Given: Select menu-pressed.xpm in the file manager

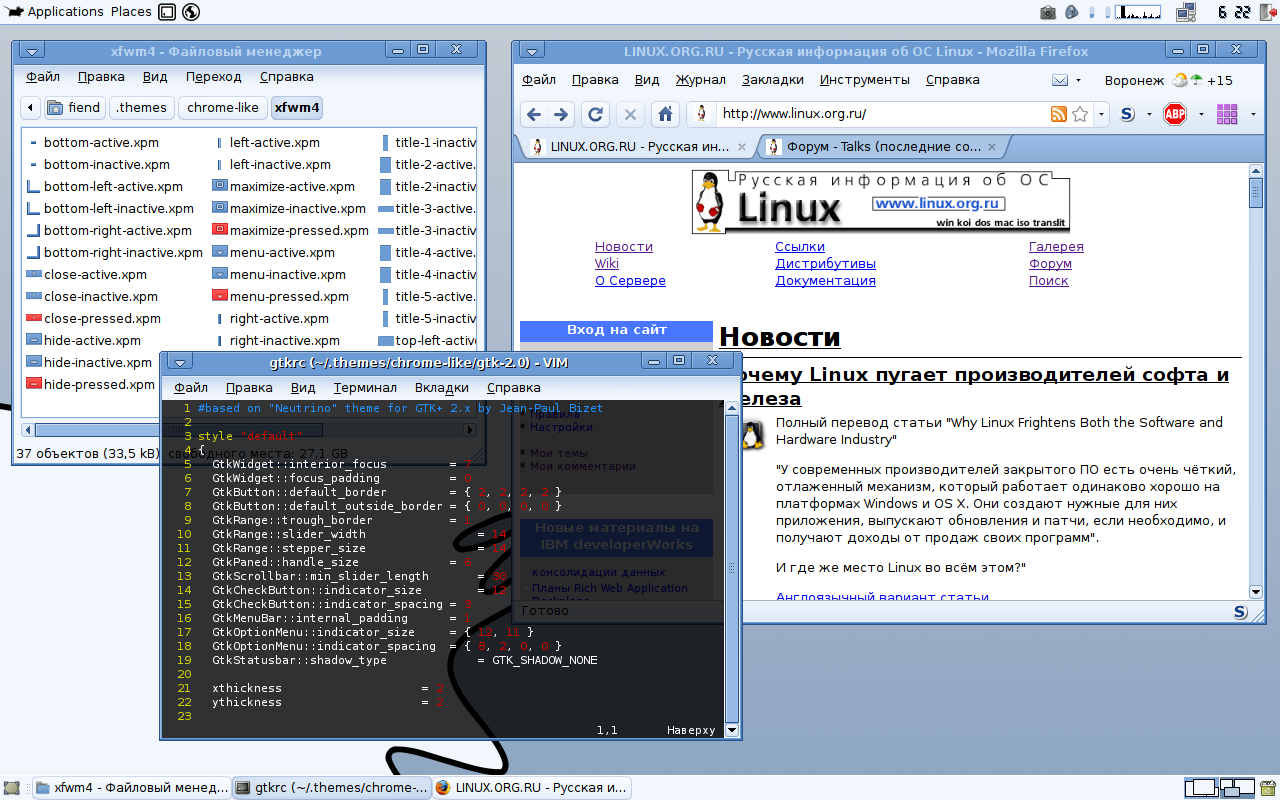Looking at the screenshot, I should (x=281, y=296).
